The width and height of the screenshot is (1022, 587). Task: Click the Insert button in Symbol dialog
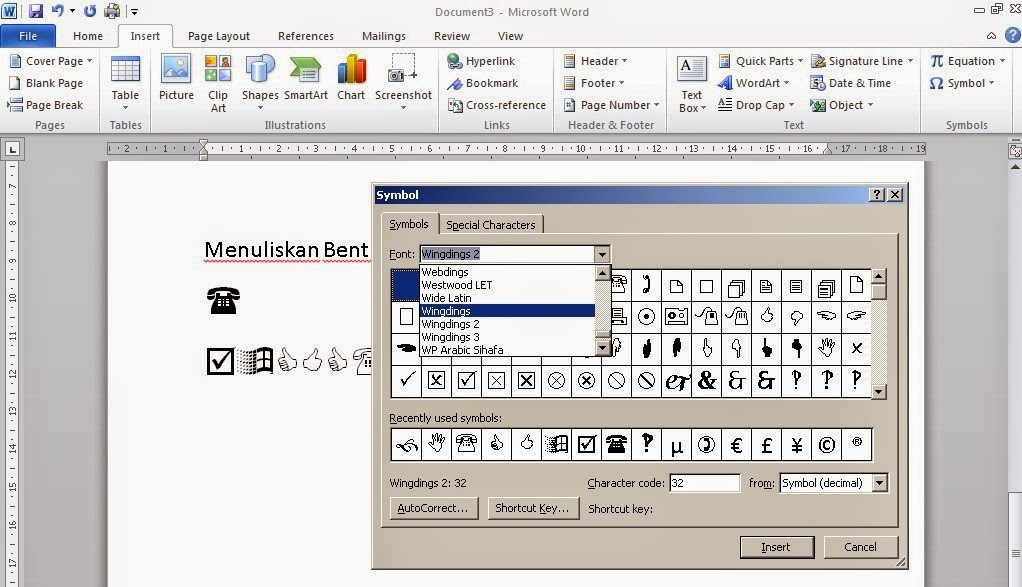click(777, 547)
